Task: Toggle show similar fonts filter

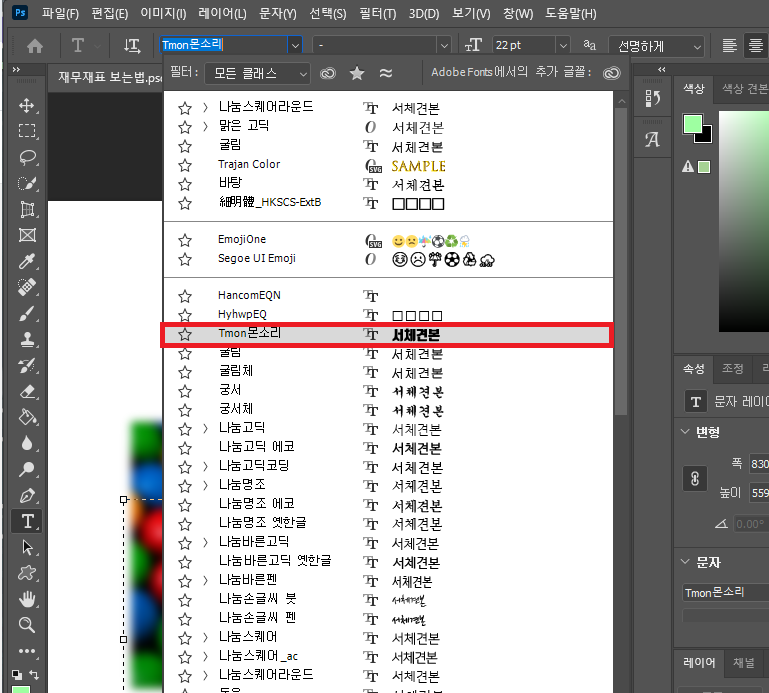Action: (x=386, y=74)
